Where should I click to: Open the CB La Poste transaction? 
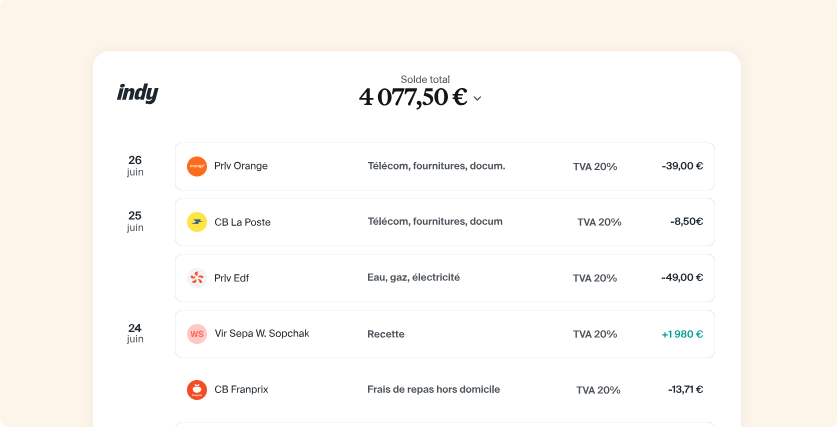pos(445,222)
